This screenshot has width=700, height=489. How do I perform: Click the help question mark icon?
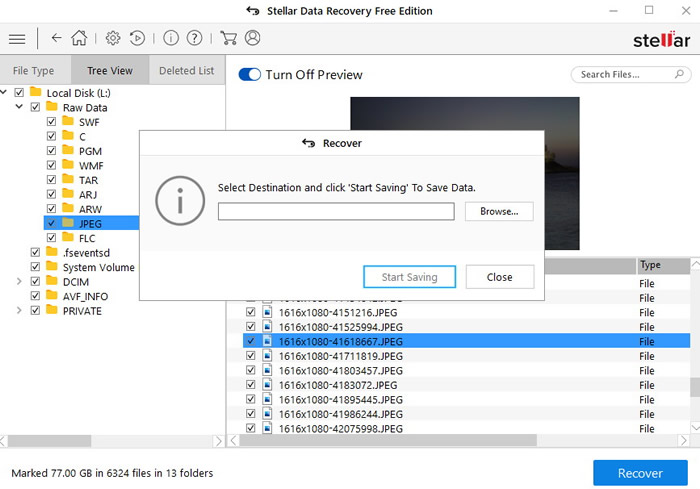pos(194,39)
